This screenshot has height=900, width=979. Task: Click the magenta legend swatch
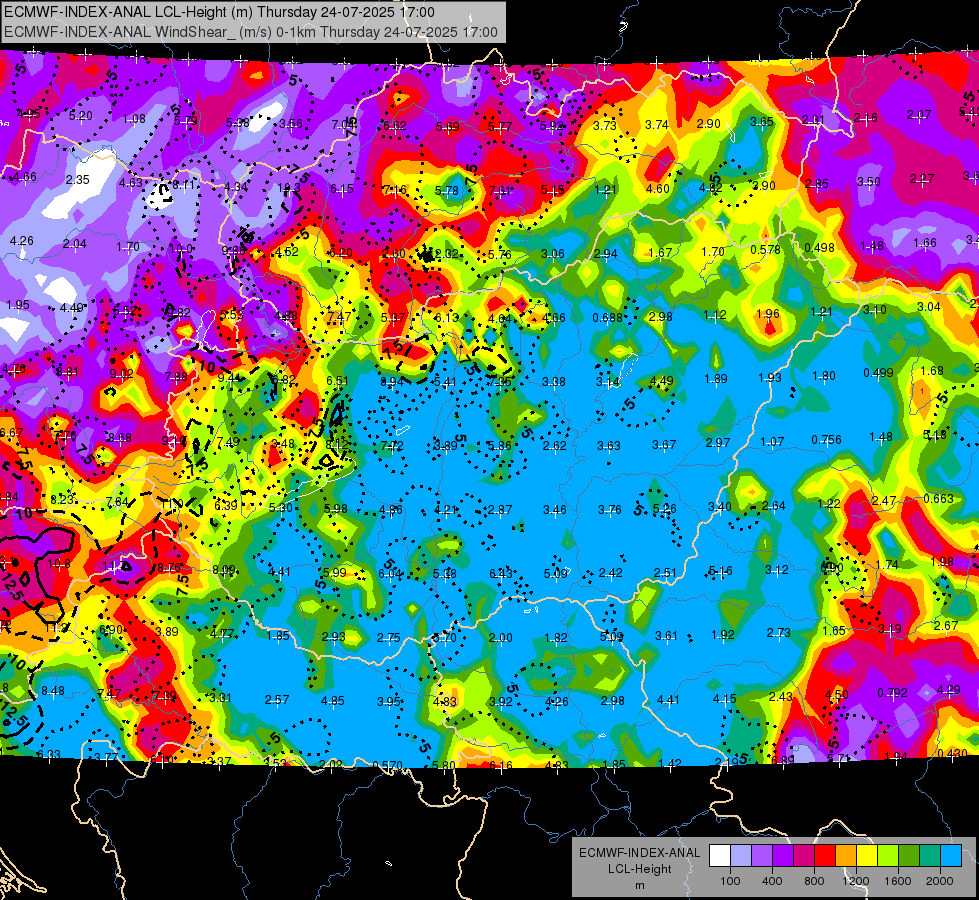(804, 855)
